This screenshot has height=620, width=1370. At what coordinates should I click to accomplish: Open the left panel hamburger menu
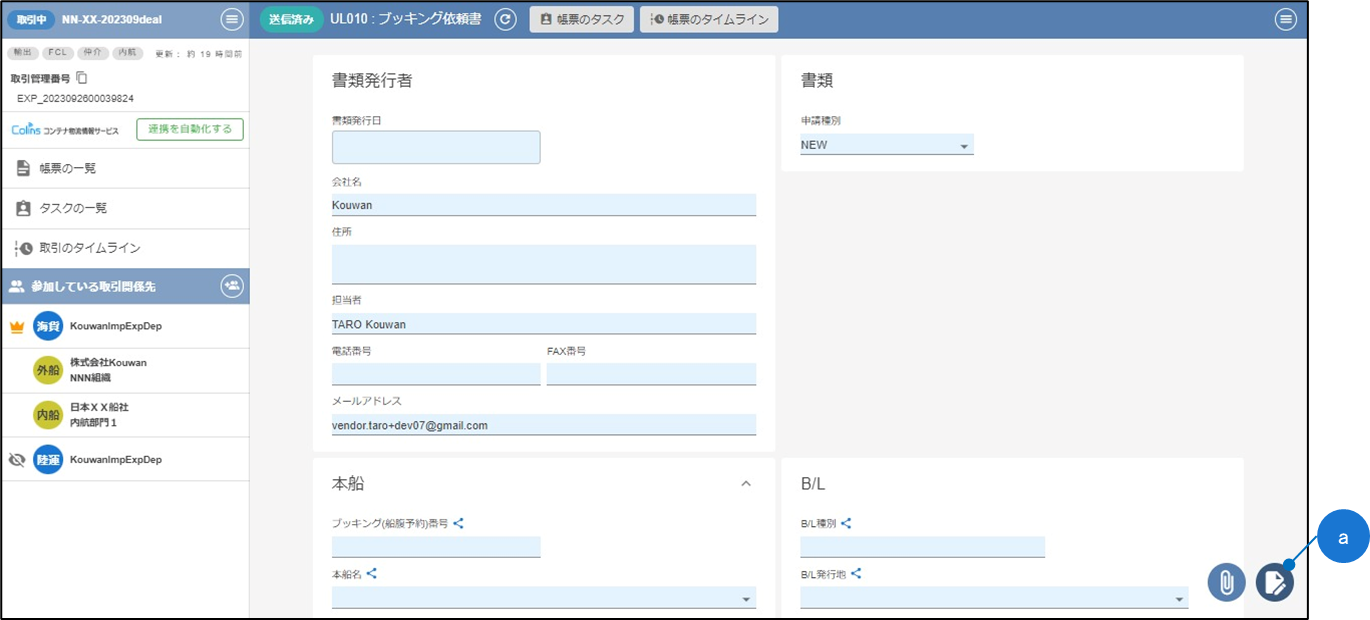coord(231,19)
